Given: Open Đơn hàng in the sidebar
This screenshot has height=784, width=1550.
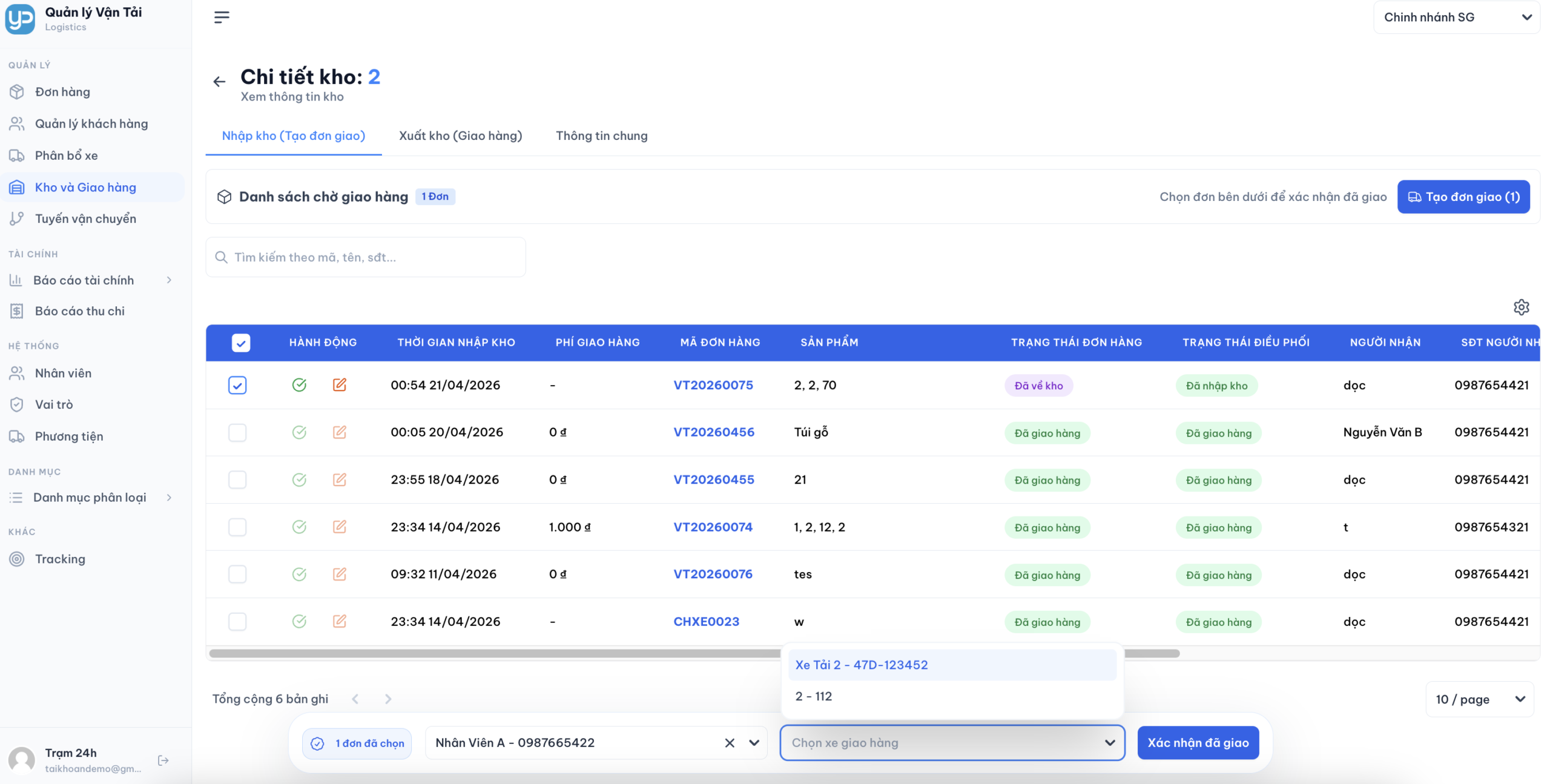Looking at the screenshot, I should pyautogui.click(x=91, y=92).
